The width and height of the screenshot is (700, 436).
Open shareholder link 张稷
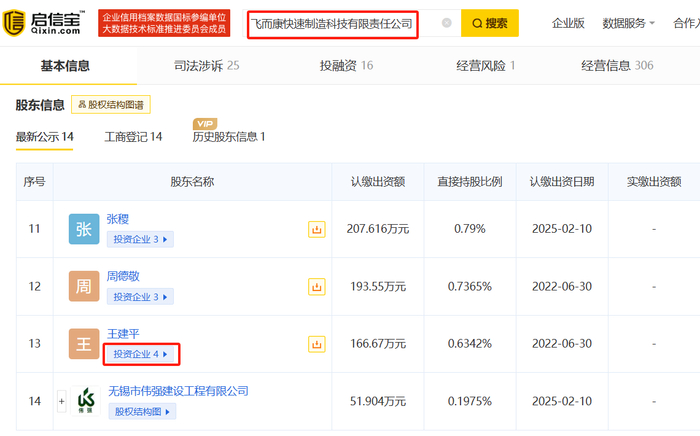click(117, 219)
